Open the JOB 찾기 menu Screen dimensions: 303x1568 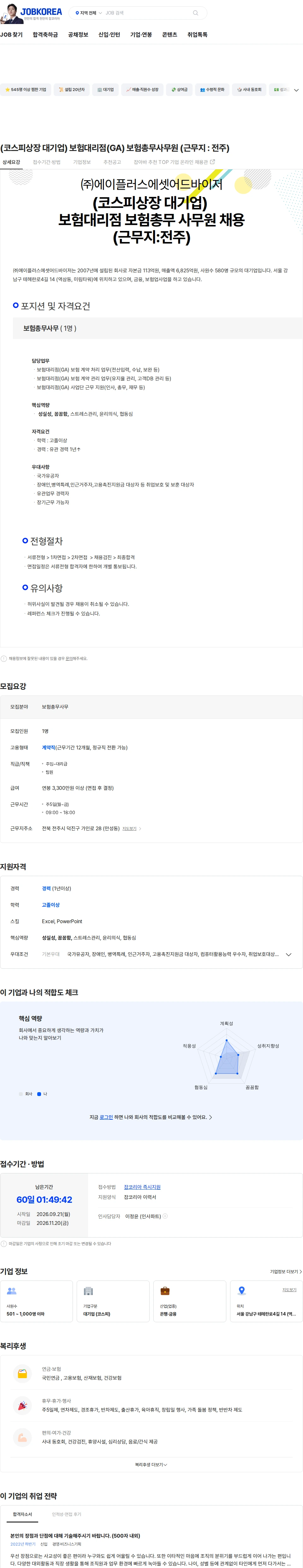12,35
